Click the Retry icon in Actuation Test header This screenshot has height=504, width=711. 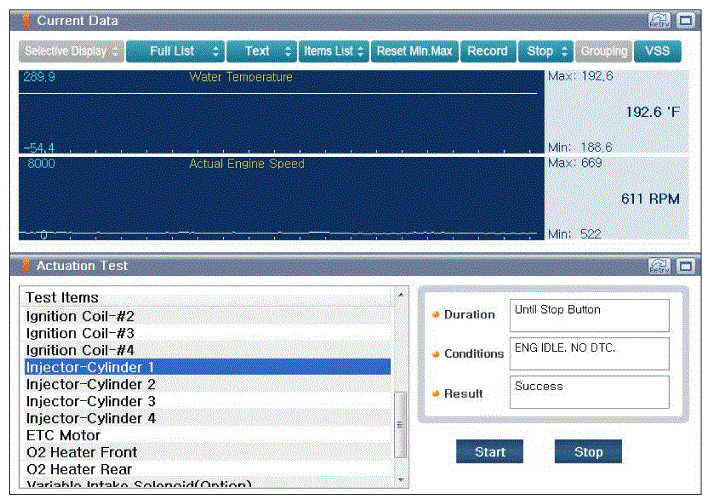click(x=659, y=266)
